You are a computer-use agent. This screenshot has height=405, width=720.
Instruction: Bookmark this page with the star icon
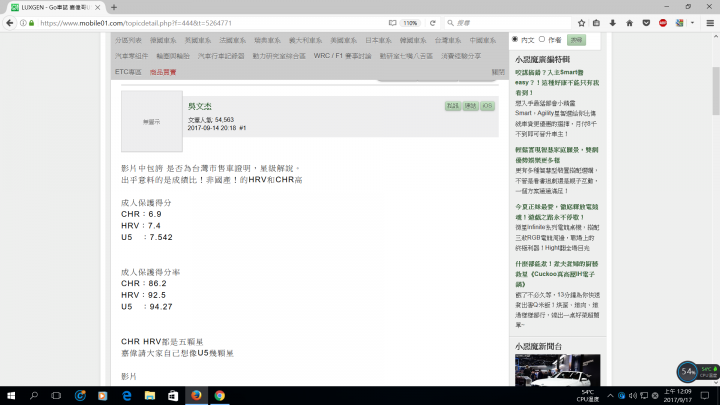click(x=581, y=23)
